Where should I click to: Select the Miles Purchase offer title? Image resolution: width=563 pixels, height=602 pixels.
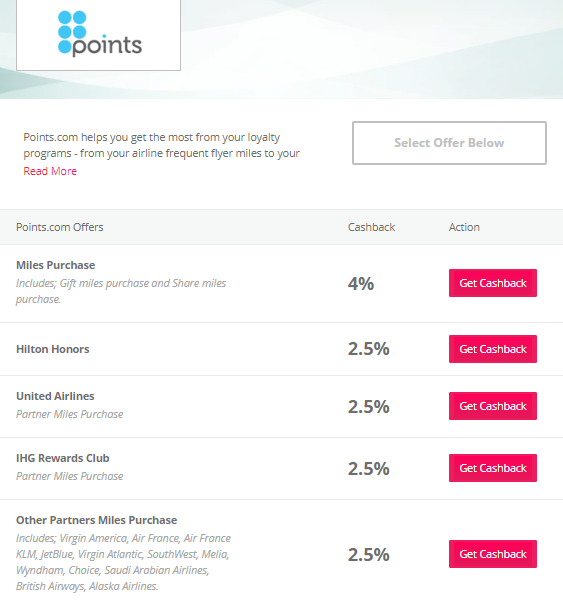point(56,265)
